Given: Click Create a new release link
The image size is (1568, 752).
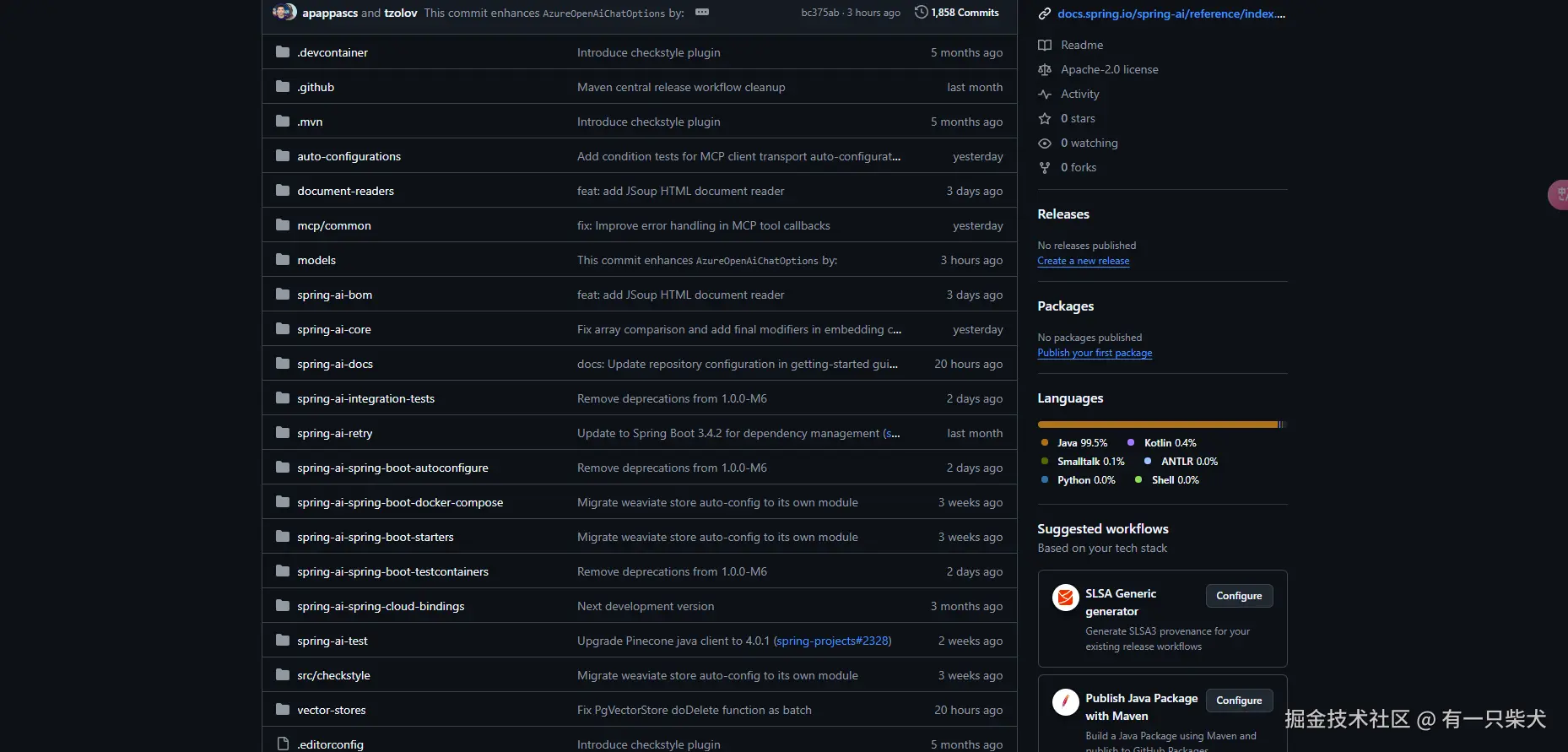Looking at the screenshot, I should 1084,261.
